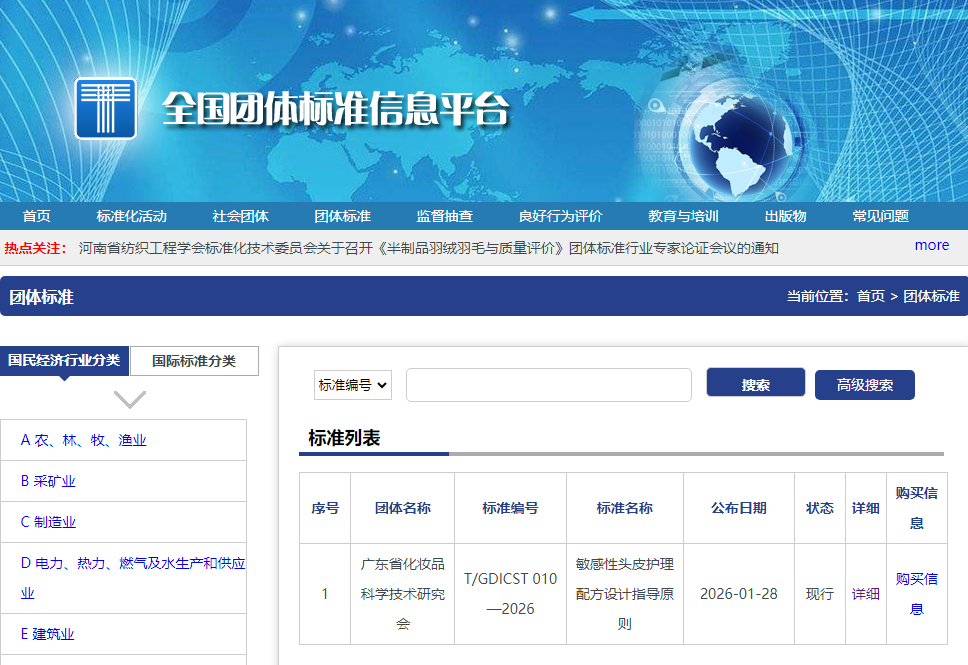Select category C 制造业

coord(48,522)
